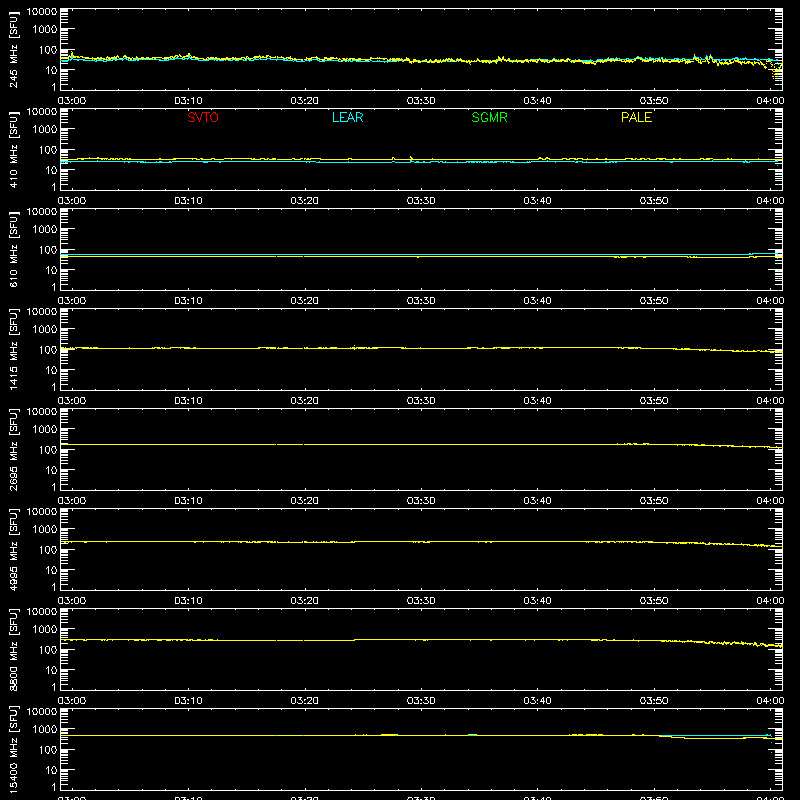The image size is (800, 800).
Task: Select the 2695 MHz [SFU] axis label
Action: 13,449
